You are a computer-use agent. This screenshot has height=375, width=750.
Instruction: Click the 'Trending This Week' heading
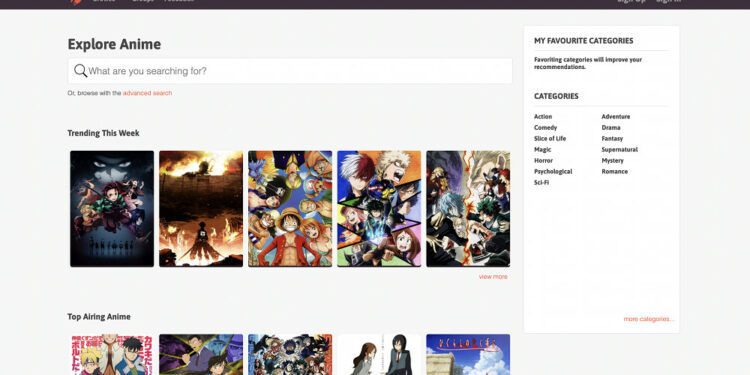point(103,133)
